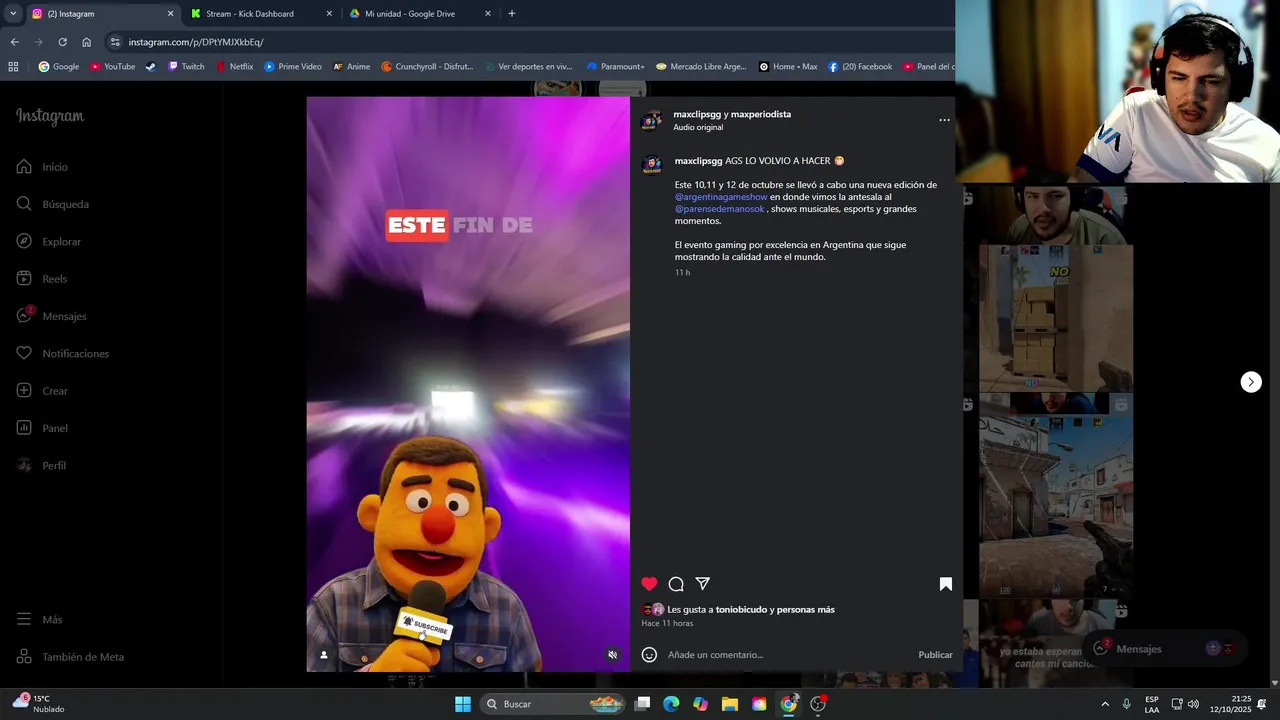Screen dimensions: 1280x720
Task: Open the Crunchyroll bookmark
Action: point(427,67)
